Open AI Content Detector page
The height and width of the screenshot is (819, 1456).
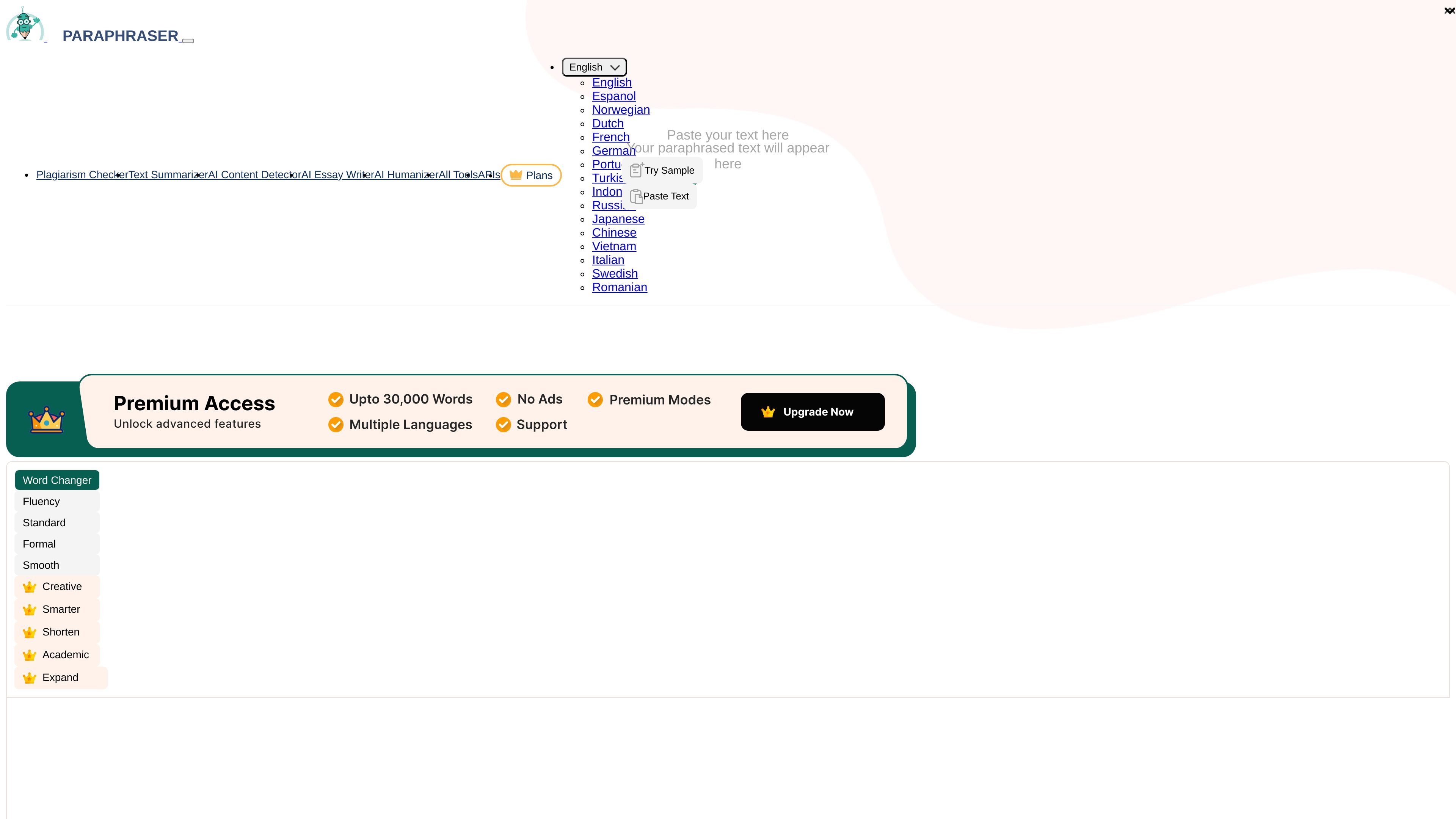(254, 175)
